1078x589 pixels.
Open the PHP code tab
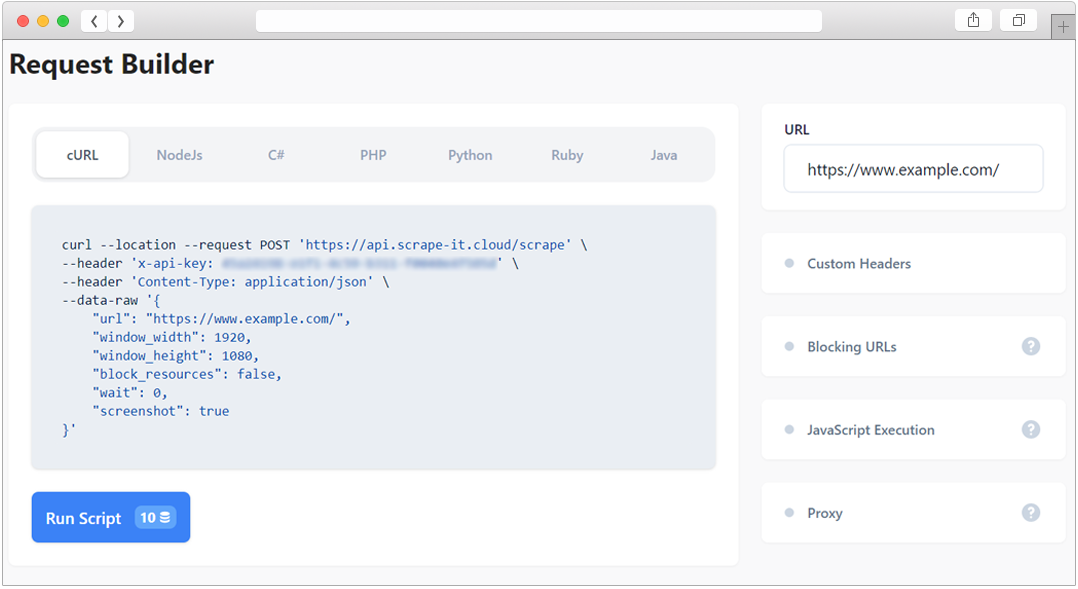pyautogui.click(x=373, y=155)
